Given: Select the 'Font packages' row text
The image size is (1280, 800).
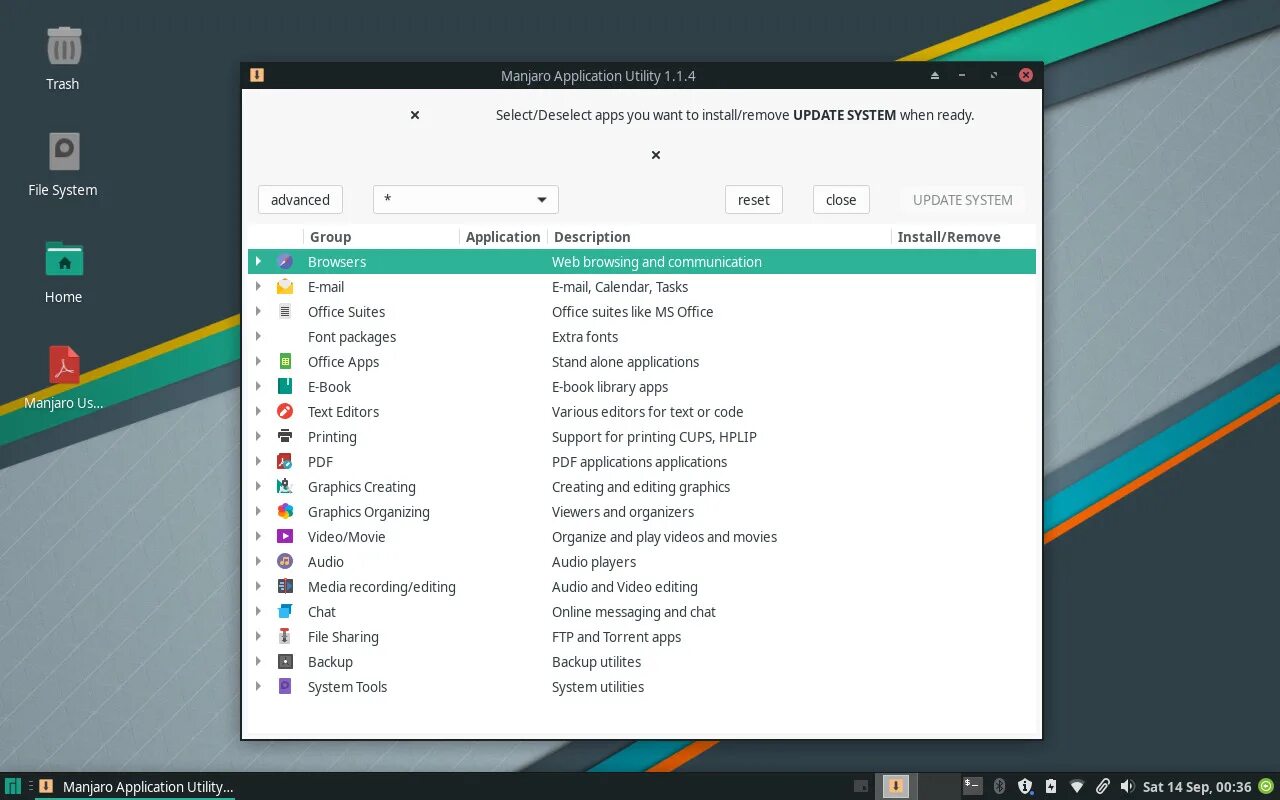Looking at the screenshot, I should (x=352, y=337).
